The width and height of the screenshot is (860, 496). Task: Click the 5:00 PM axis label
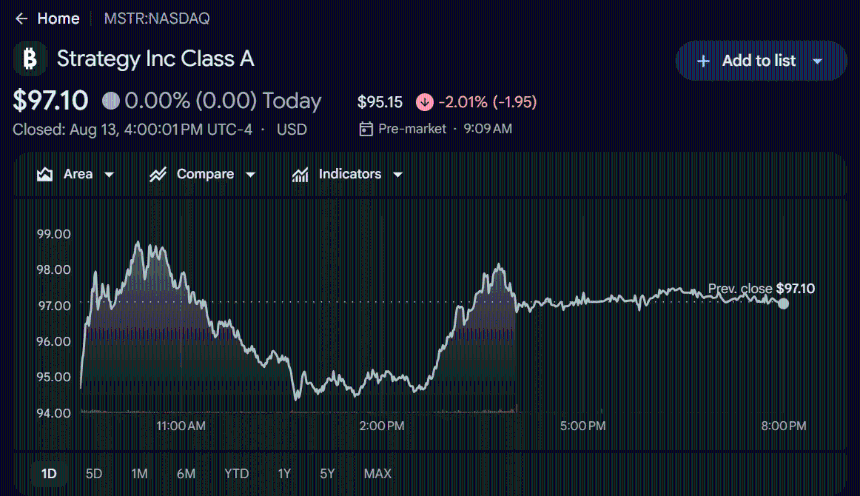(582, 426)
